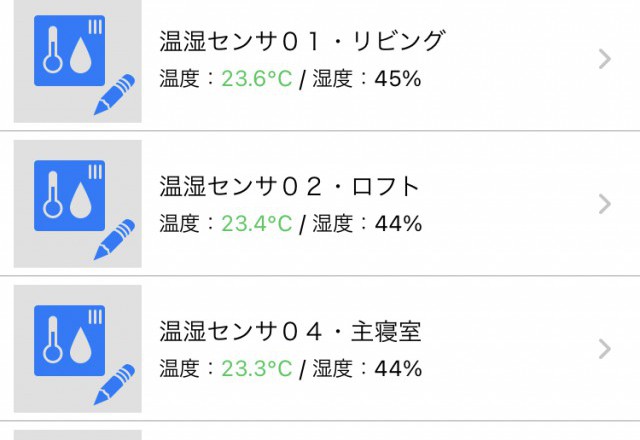The image size is (640, 440).
Task: Tap the partially visible gray thumbnail at bottom
Action: click(77, 434)
